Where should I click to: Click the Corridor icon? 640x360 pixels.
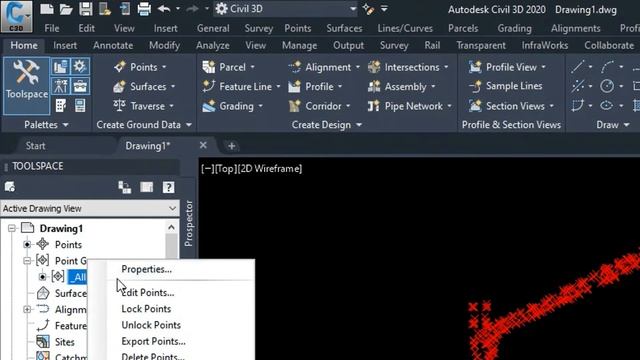pos(295,106)
